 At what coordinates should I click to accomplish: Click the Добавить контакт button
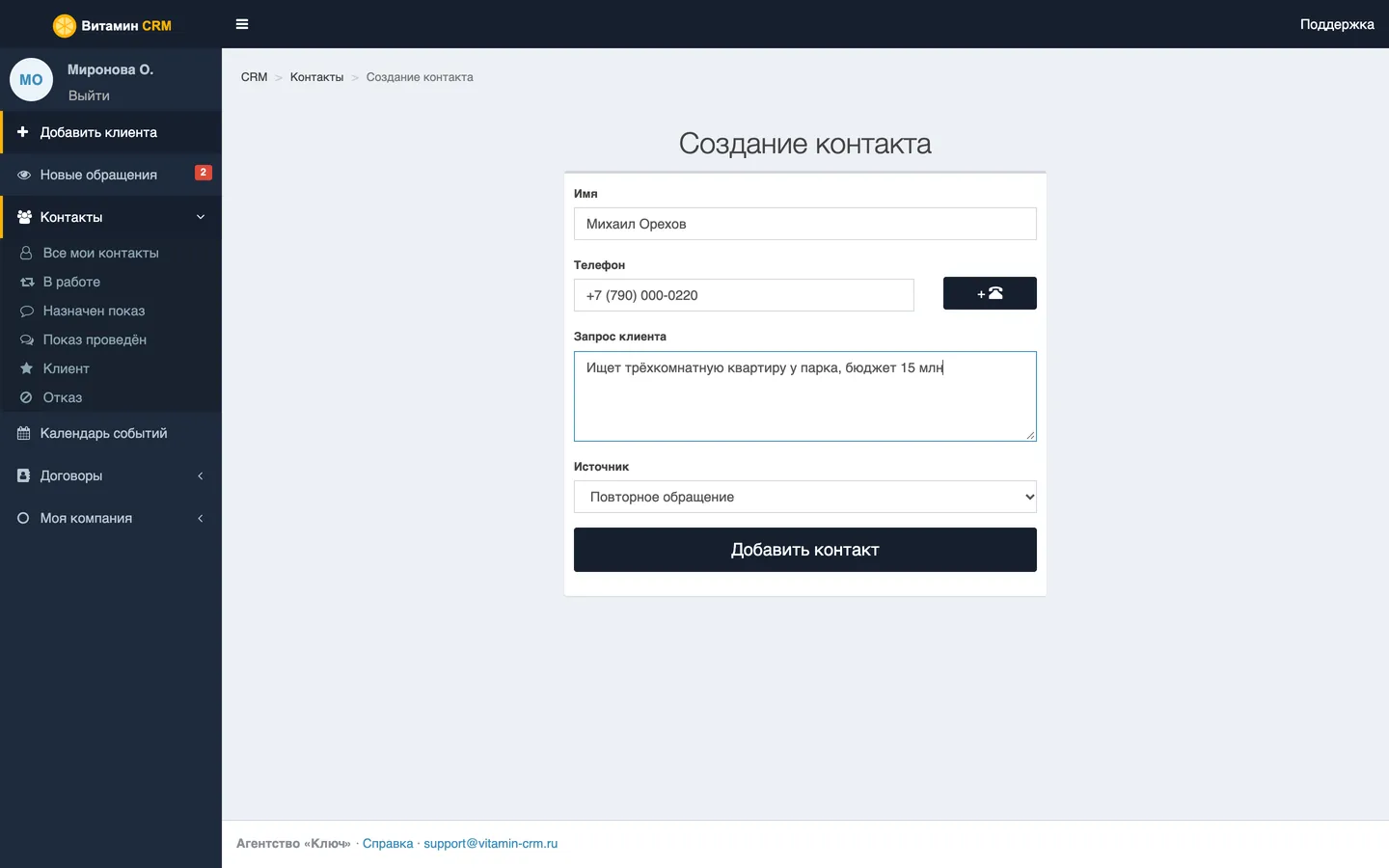(x=805, y=550)
